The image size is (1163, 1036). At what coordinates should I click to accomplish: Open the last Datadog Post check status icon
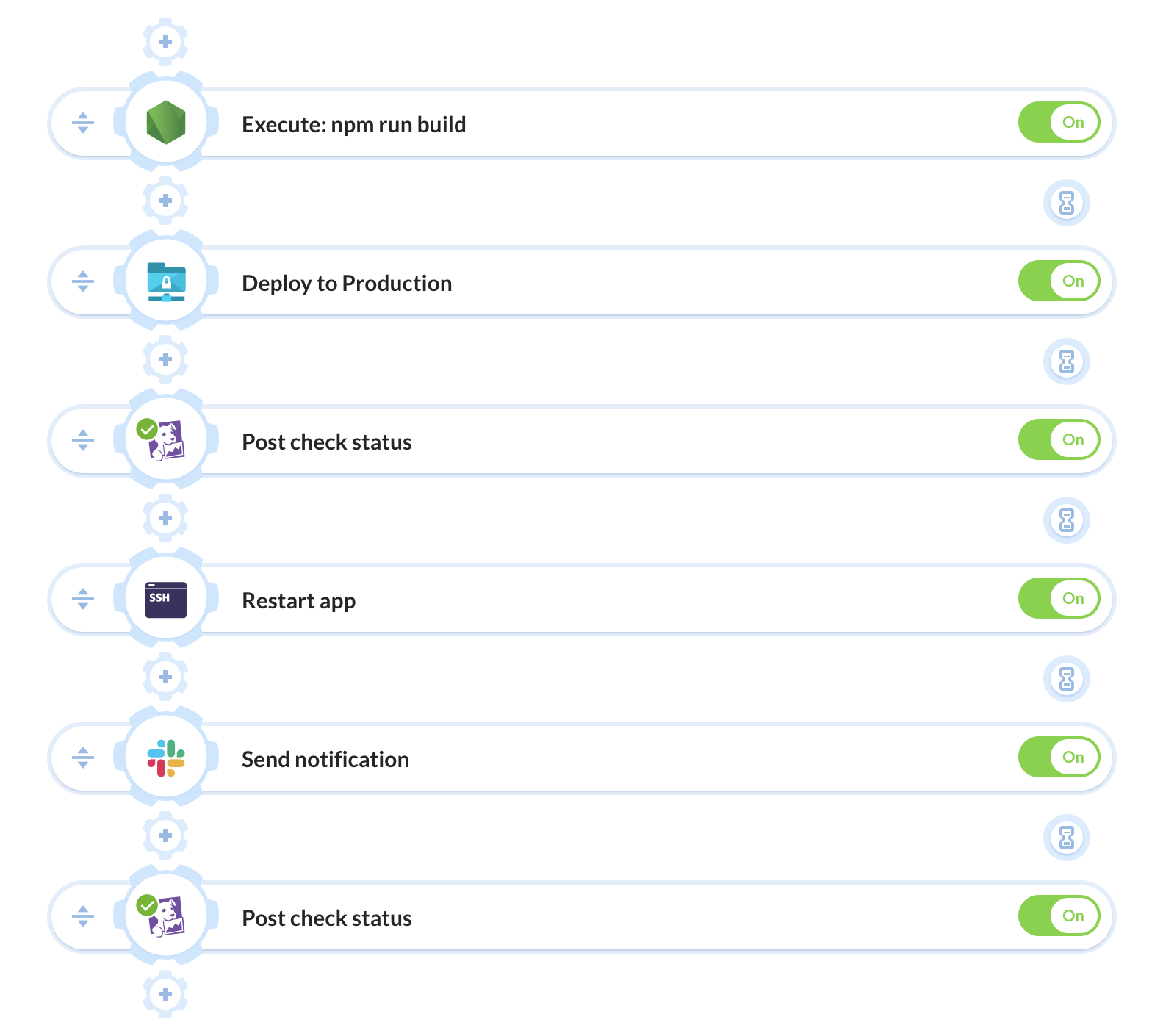click(x=163, y=916)
